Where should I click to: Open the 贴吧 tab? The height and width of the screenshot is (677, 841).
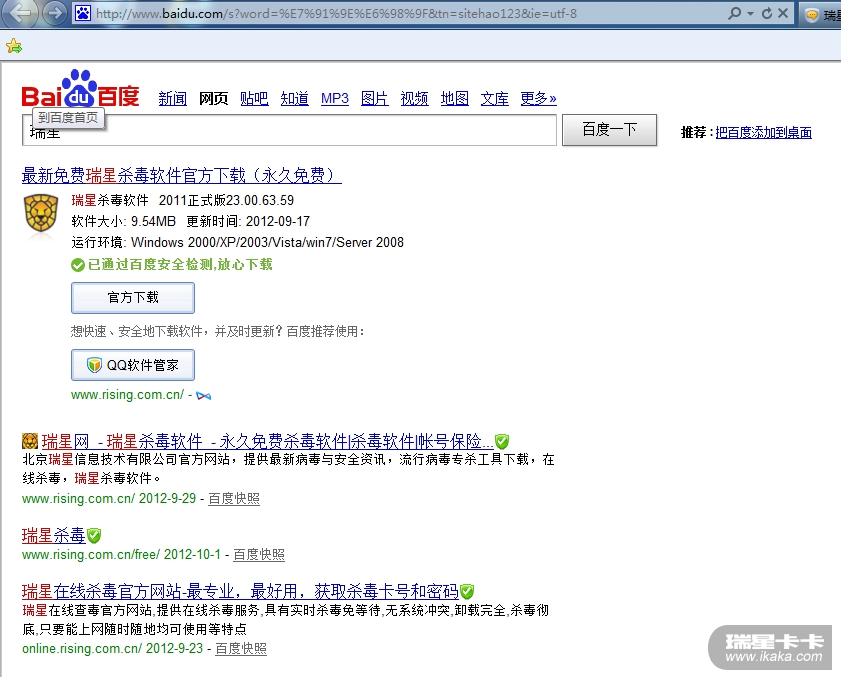pos(254,99)
